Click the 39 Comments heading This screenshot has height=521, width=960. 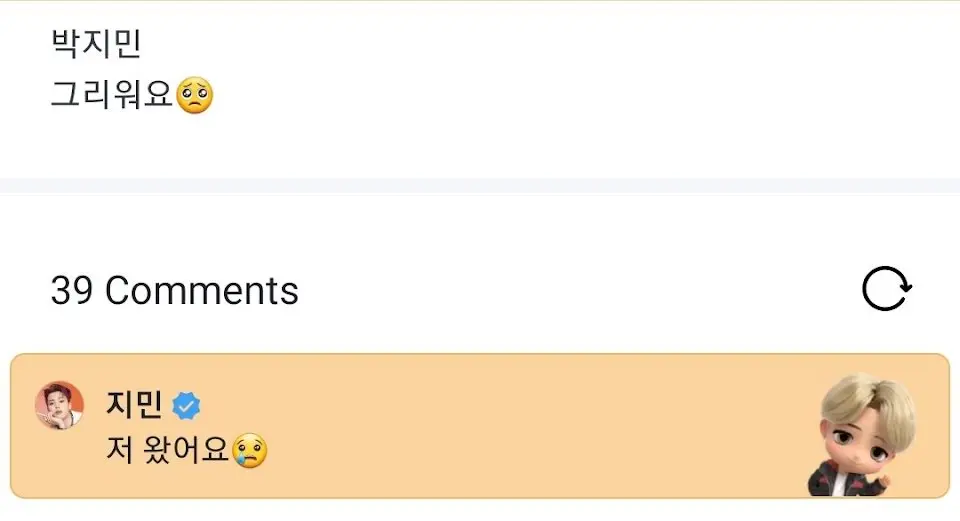[x=174, y=290]
